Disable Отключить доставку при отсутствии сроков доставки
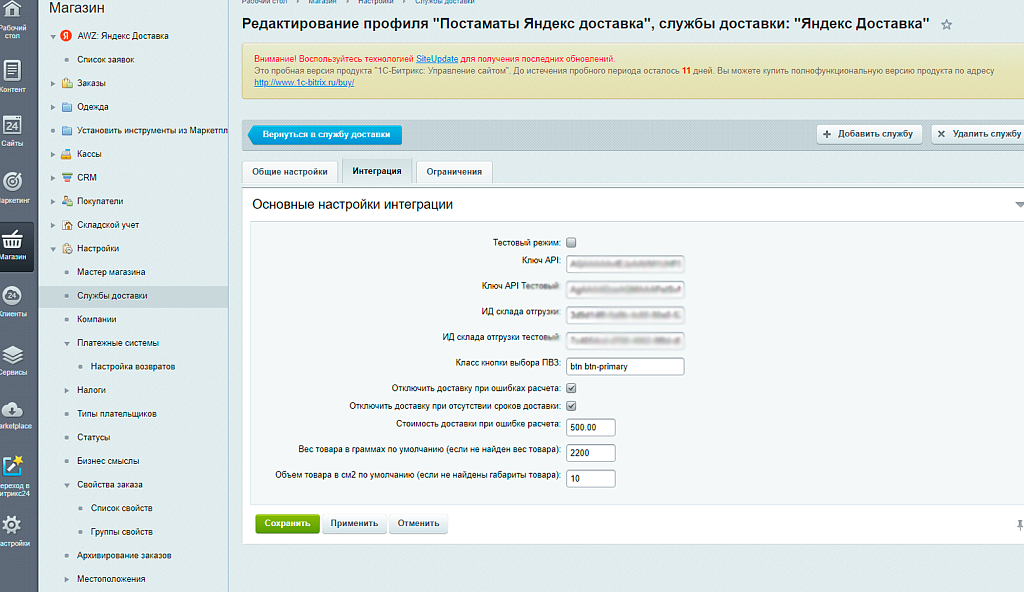The height and width of the screenshot is (592, 1024). tap(572, 406)
